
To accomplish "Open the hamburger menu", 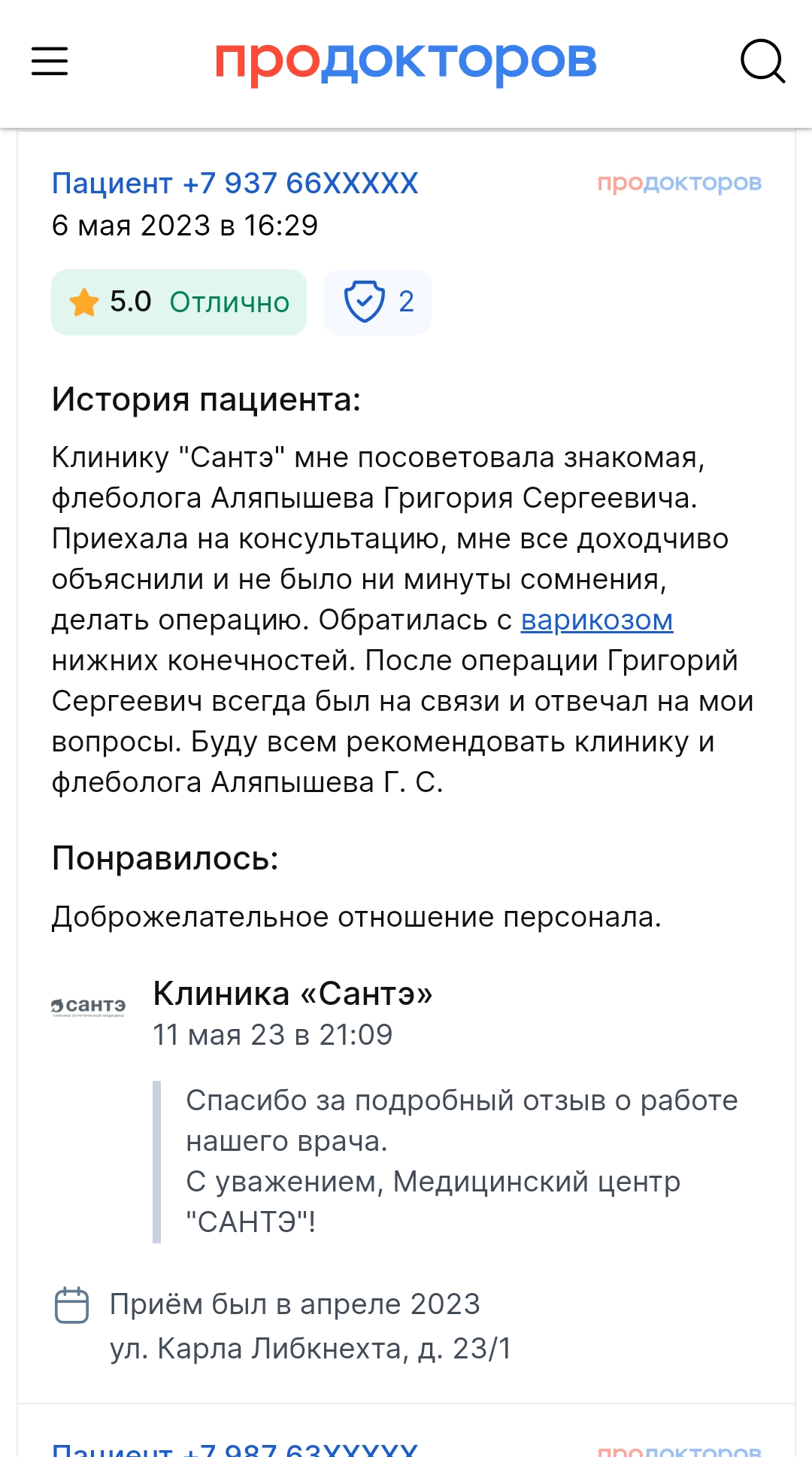I will click(50, 61).
